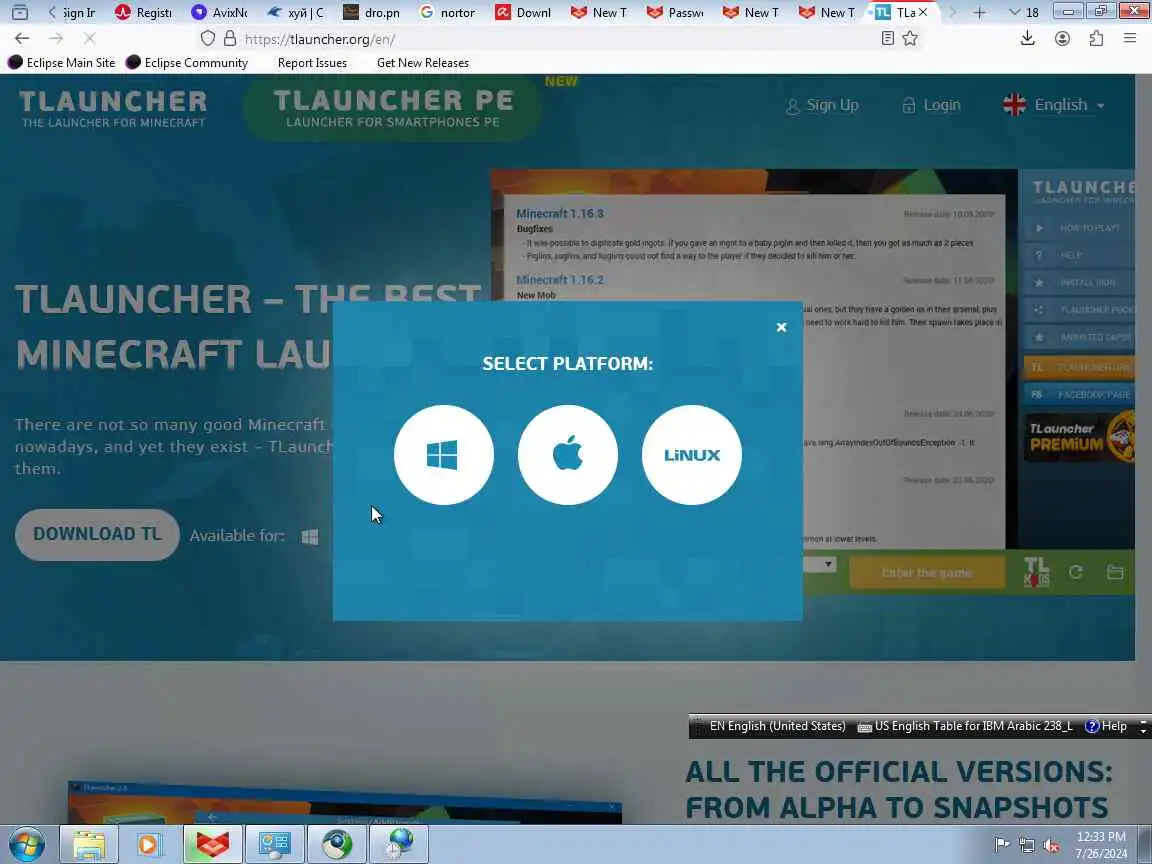Screen dimensions: 1152x864
Task: Switch to the Registi tab
Action: [x=143, y=12]
